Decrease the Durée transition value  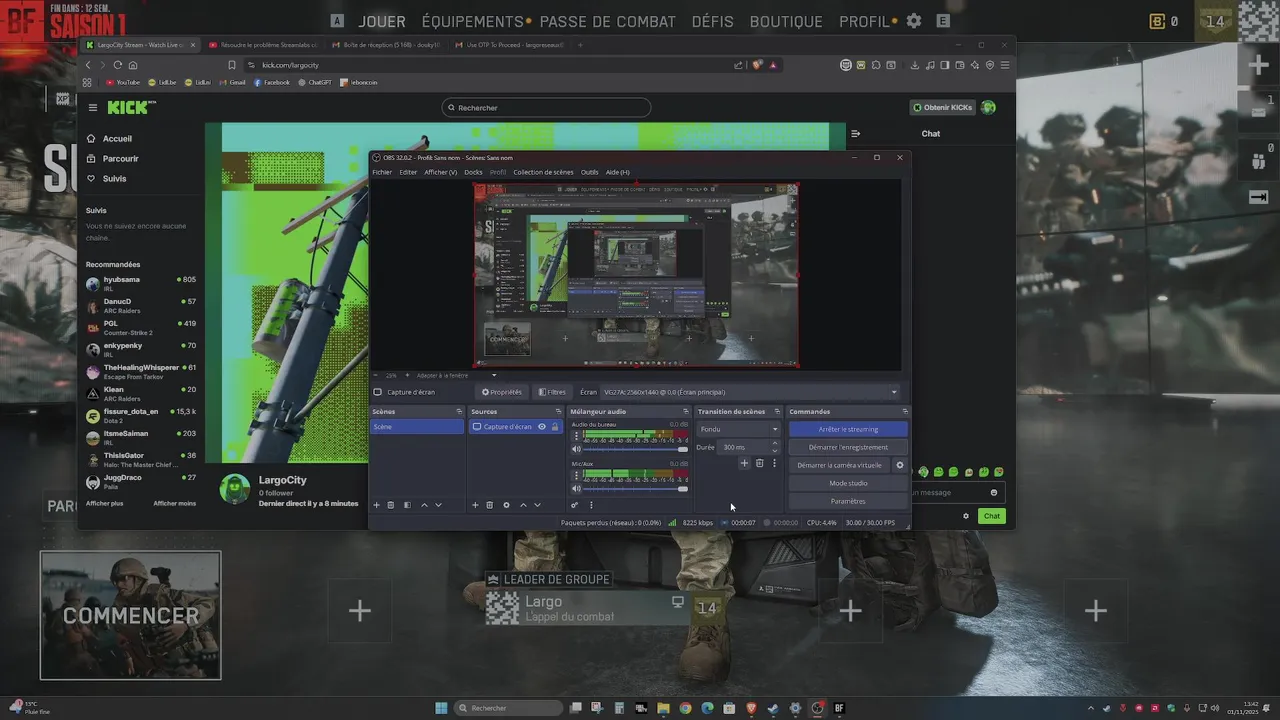click(x=775, y=451)
